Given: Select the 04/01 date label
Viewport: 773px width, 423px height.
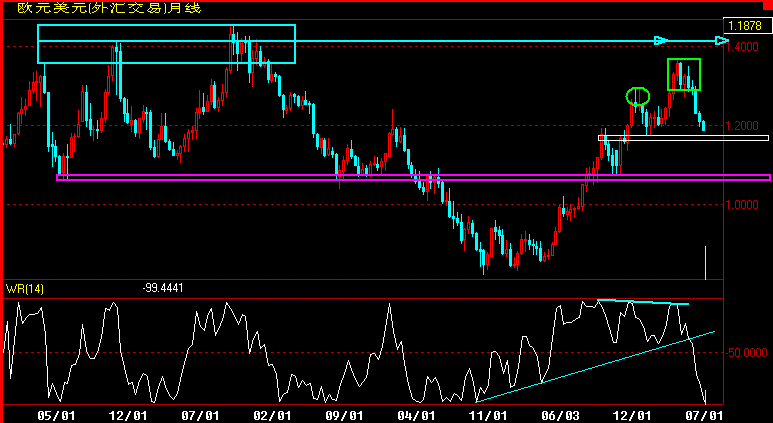Looking at the screenshot, I should point(417,416).
